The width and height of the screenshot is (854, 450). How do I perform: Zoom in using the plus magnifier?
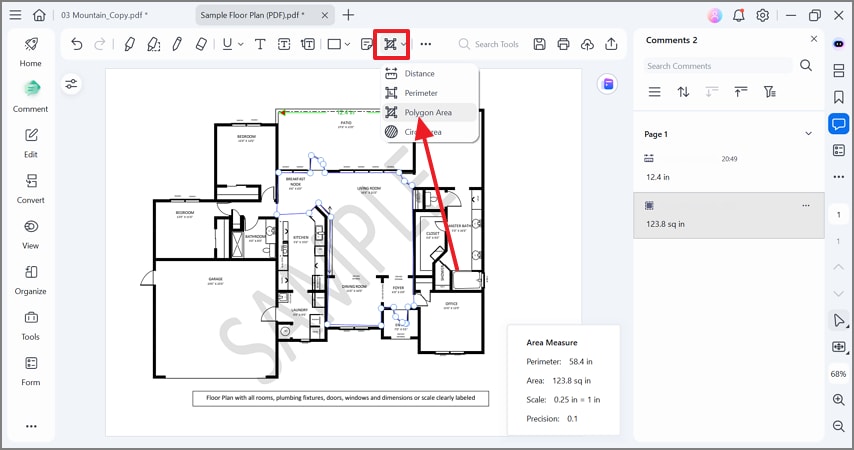point(839,399)
